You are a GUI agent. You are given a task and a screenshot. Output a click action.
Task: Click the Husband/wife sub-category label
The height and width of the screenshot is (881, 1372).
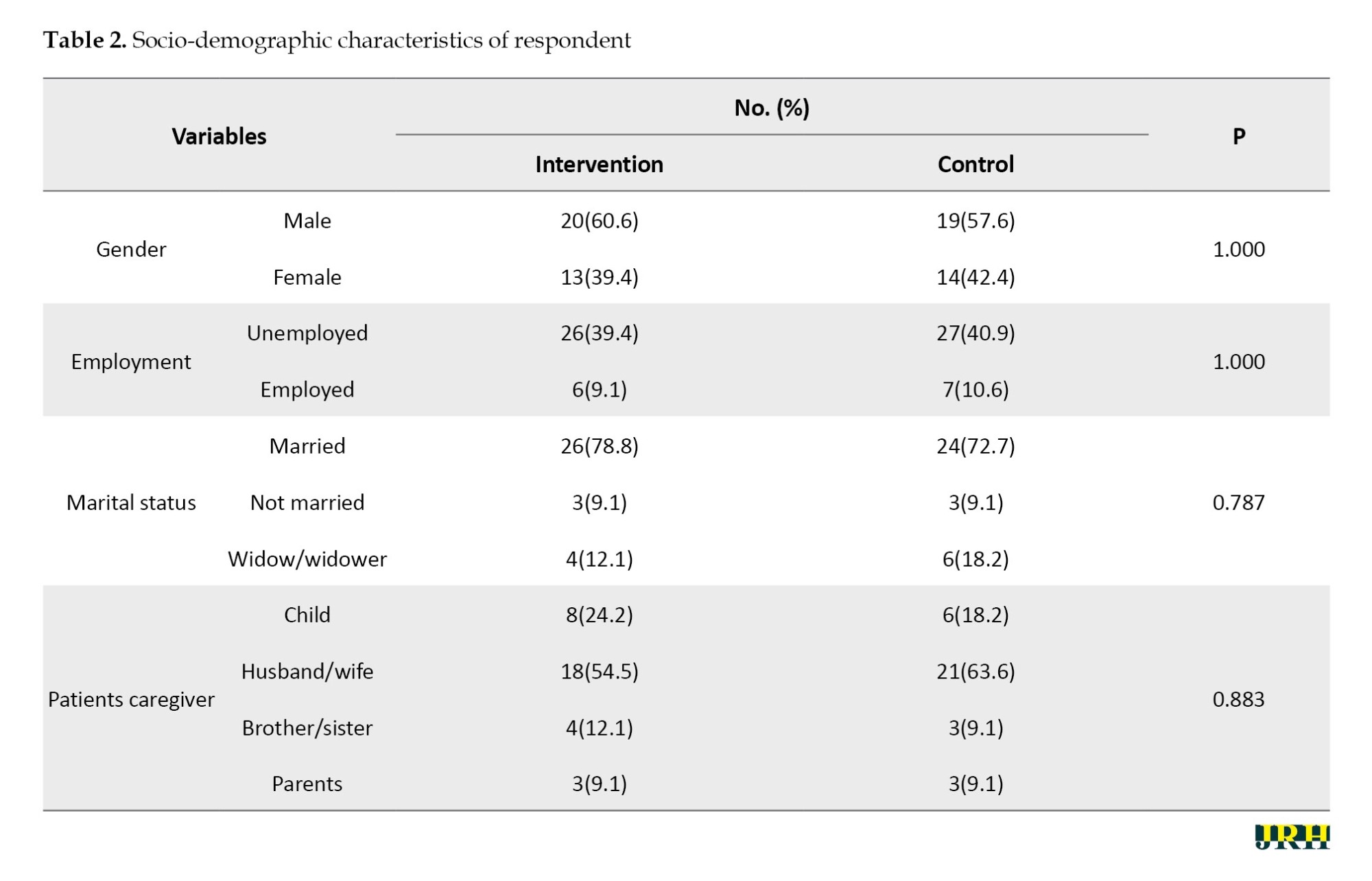(x=307, y=671)
